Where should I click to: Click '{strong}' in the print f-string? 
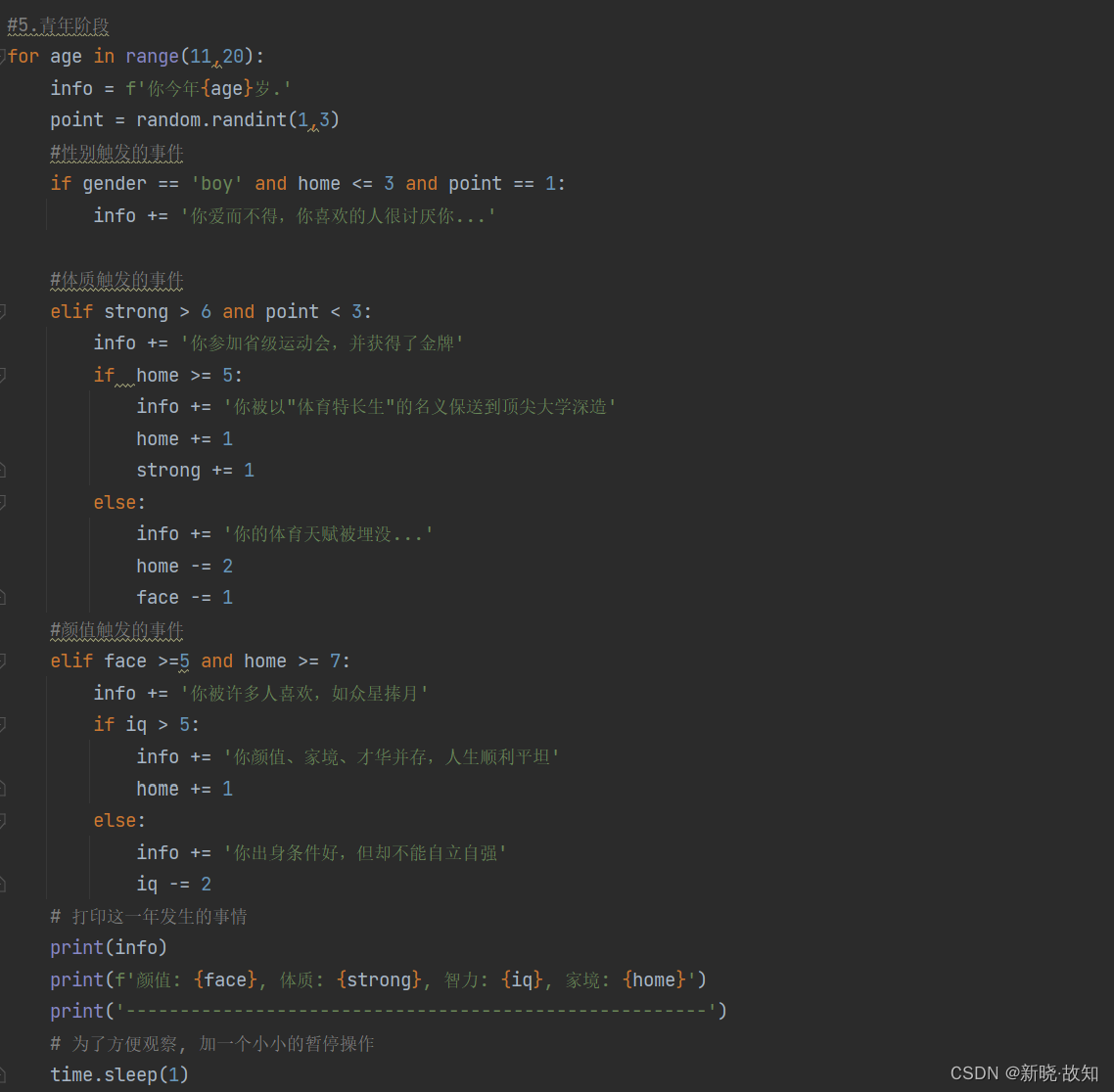pos(380,979)
